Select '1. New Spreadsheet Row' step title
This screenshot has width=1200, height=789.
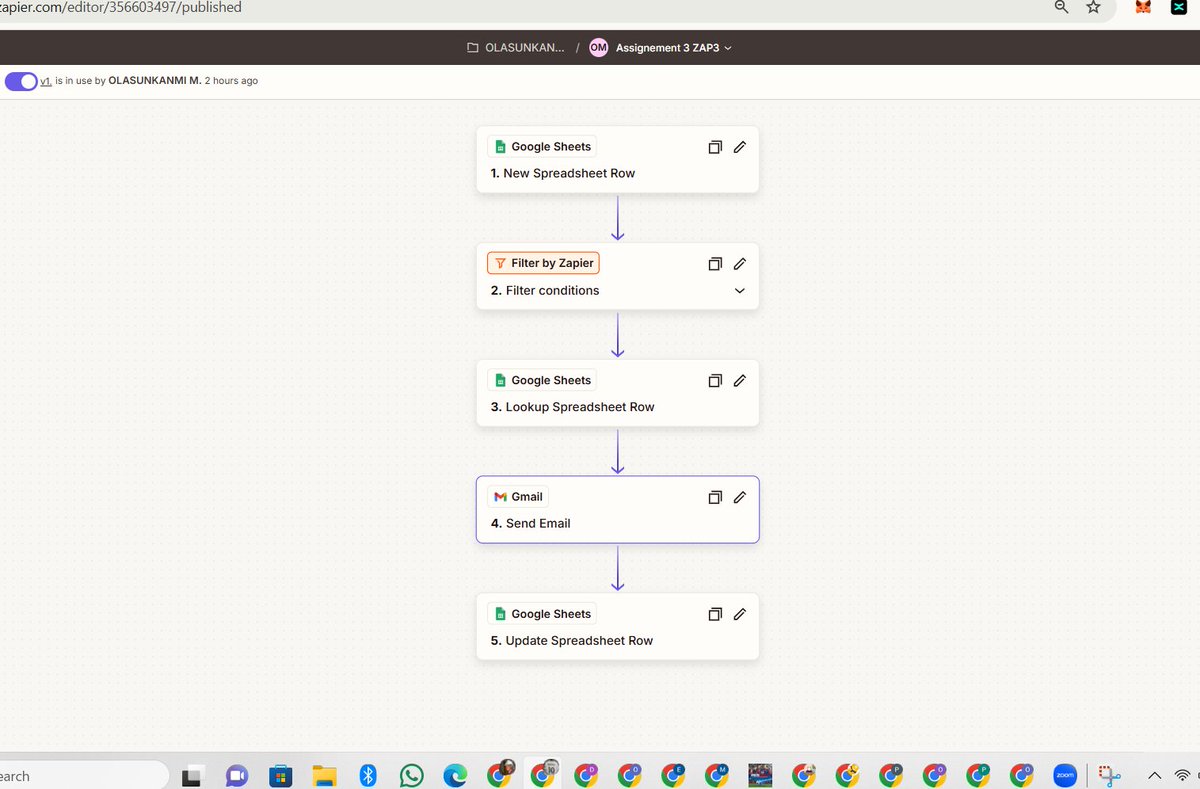pyautogui.click(x=563, y=173)
